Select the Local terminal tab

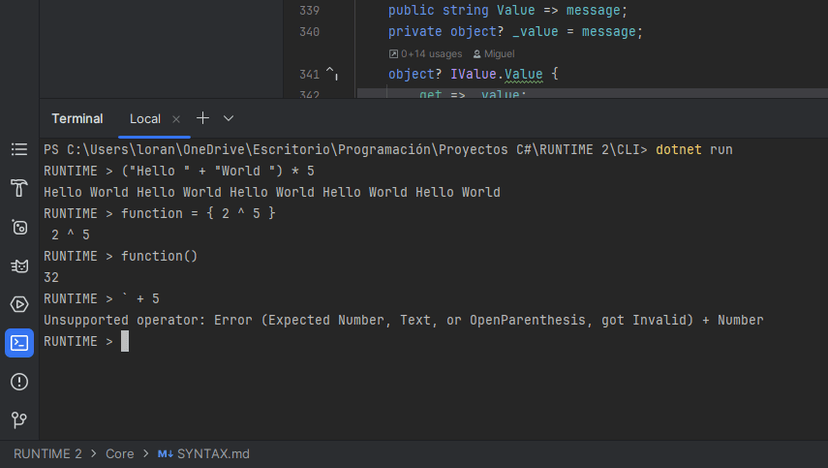click(145, 119)
